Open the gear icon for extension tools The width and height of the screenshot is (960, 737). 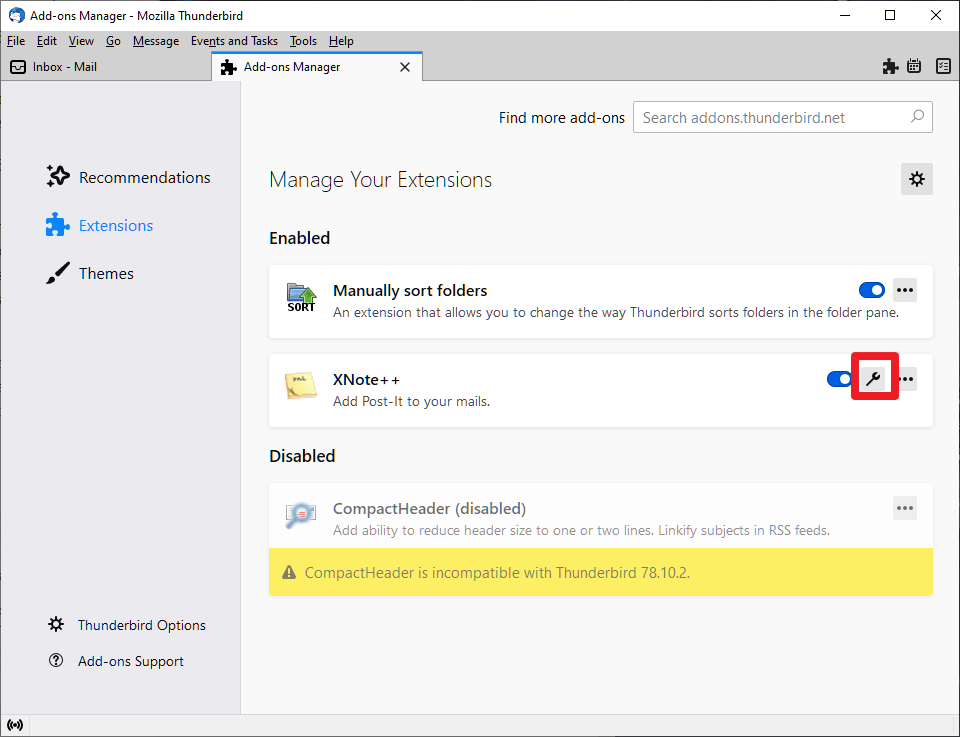pos(916,179)
